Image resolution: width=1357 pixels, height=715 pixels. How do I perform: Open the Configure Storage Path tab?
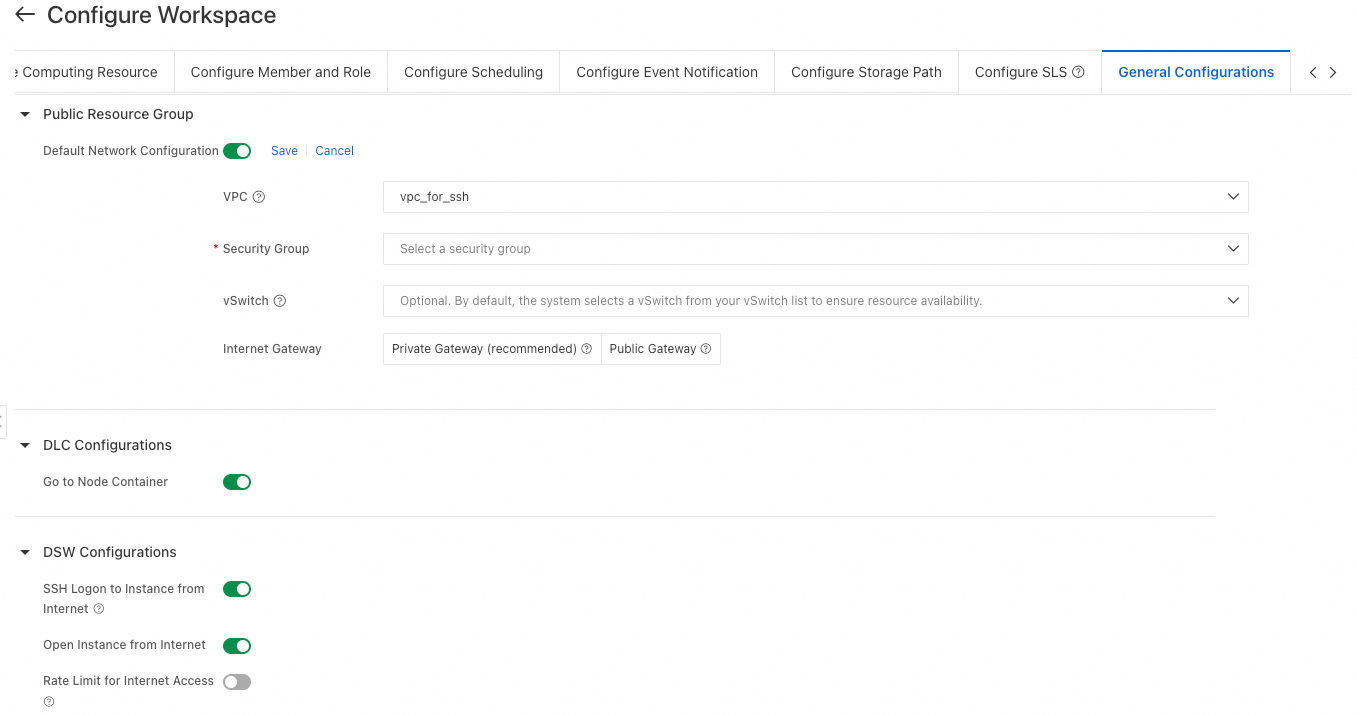(866, 72)
